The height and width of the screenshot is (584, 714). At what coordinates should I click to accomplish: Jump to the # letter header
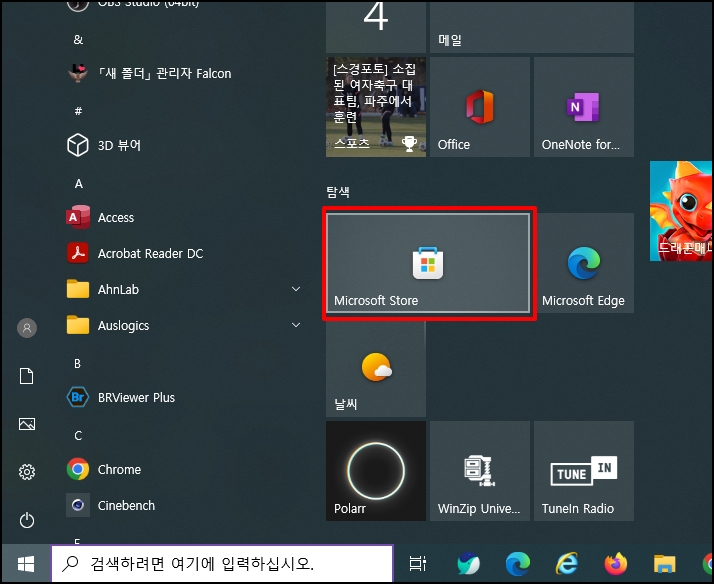point(78,111)
